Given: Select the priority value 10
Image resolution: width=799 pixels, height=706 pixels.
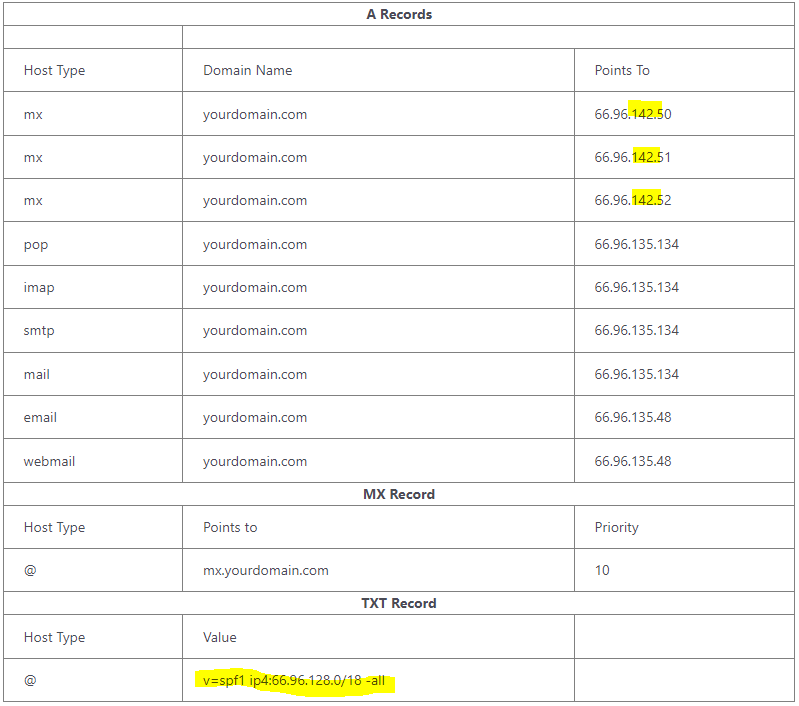Looking at the screenshot, I should 602,570.
